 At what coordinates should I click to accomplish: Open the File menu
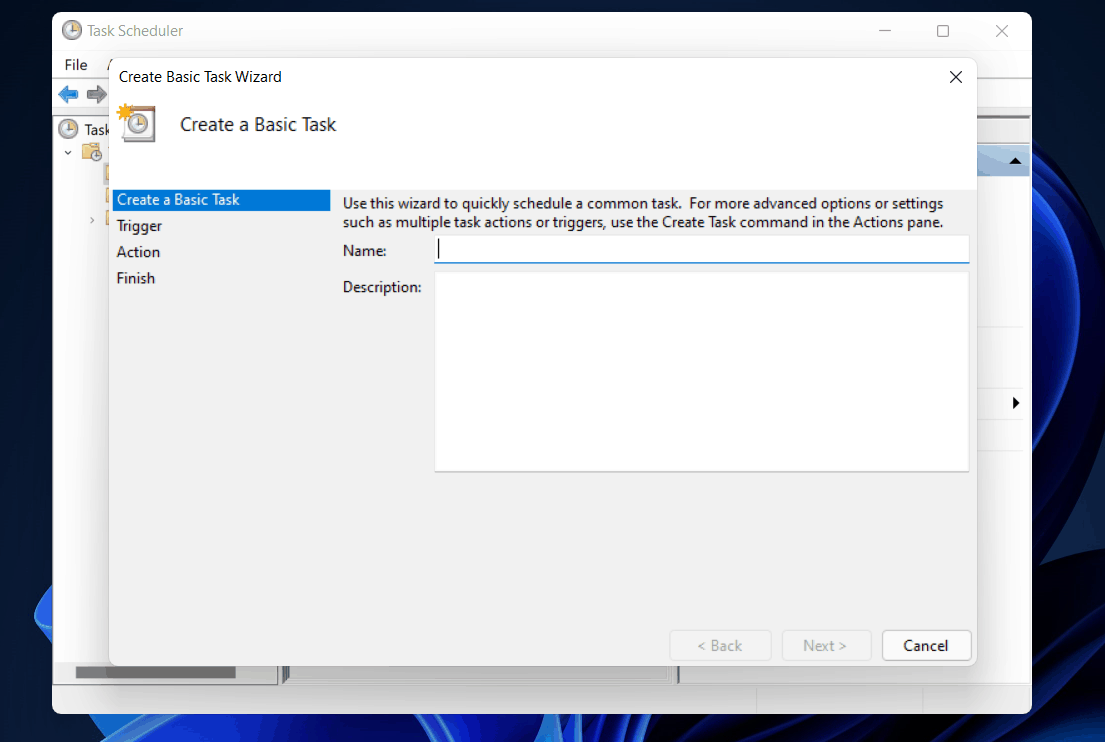coord(75,64)
